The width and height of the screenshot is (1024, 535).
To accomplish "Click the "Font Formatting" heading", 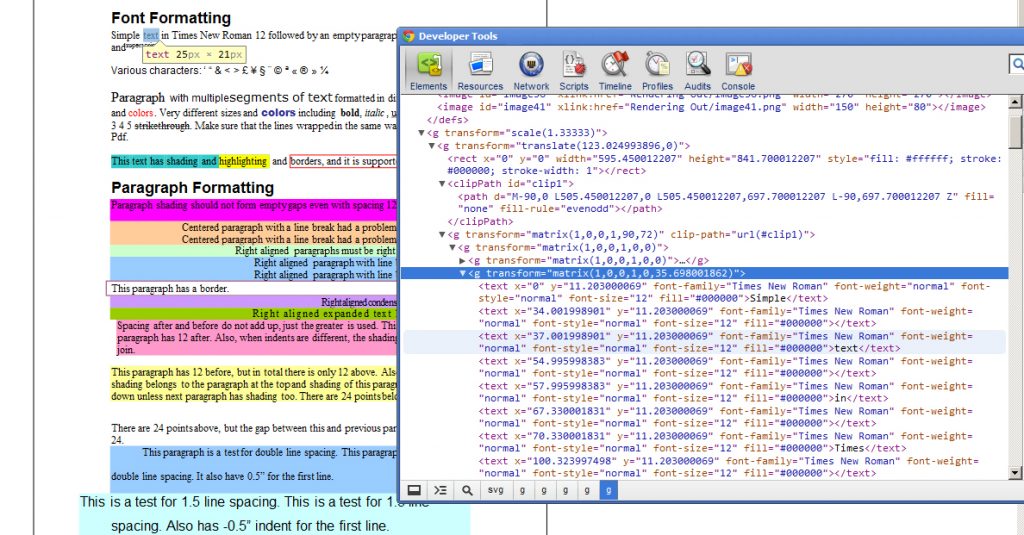I will [x=171, y=18].
